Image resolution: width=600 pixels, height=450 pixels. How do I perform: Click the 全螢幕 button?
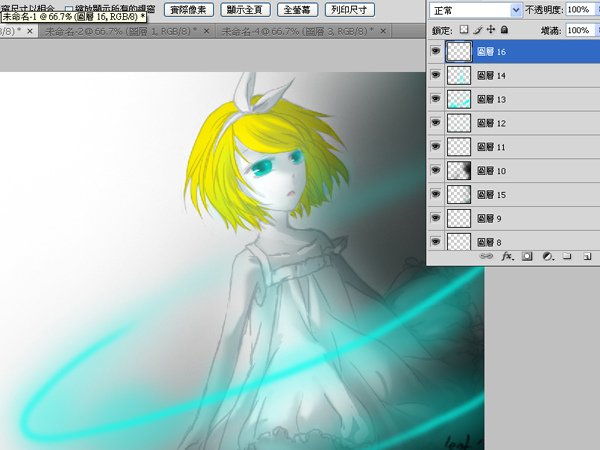pyautogui.click(x=297, y=10)
